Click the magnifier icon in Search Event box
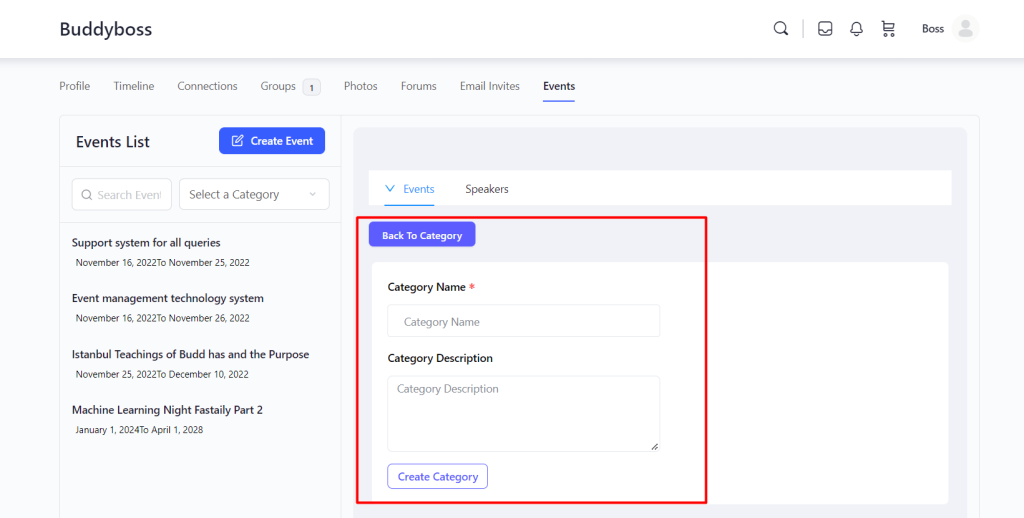 tap(86, 195)
